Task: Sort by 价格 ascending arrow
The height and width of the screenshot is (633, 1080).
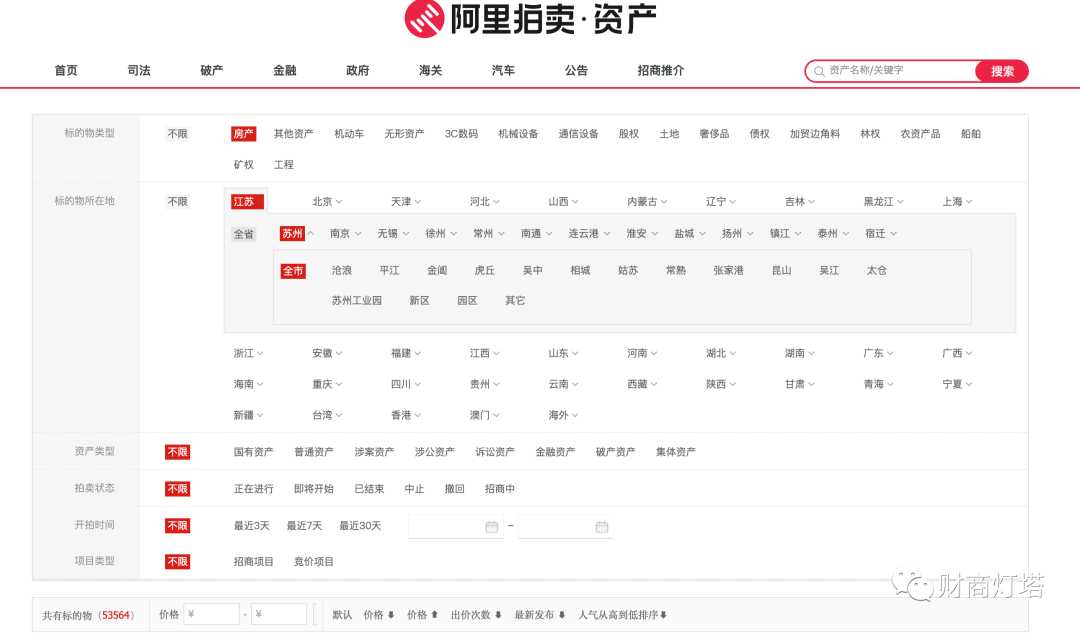Action: pyautogui.click(x=422, y=615)
